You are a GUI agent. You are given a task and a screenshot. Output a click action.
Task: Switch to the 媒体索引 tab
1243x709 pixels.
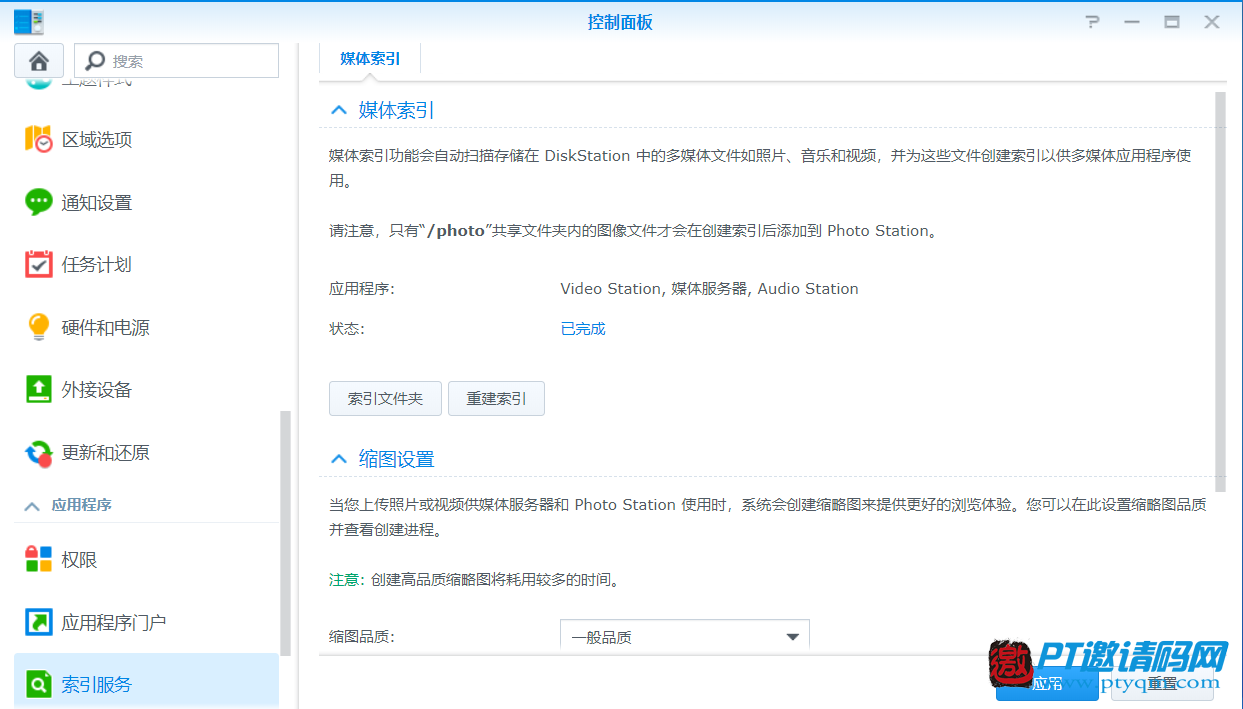(x=370, y=59)
